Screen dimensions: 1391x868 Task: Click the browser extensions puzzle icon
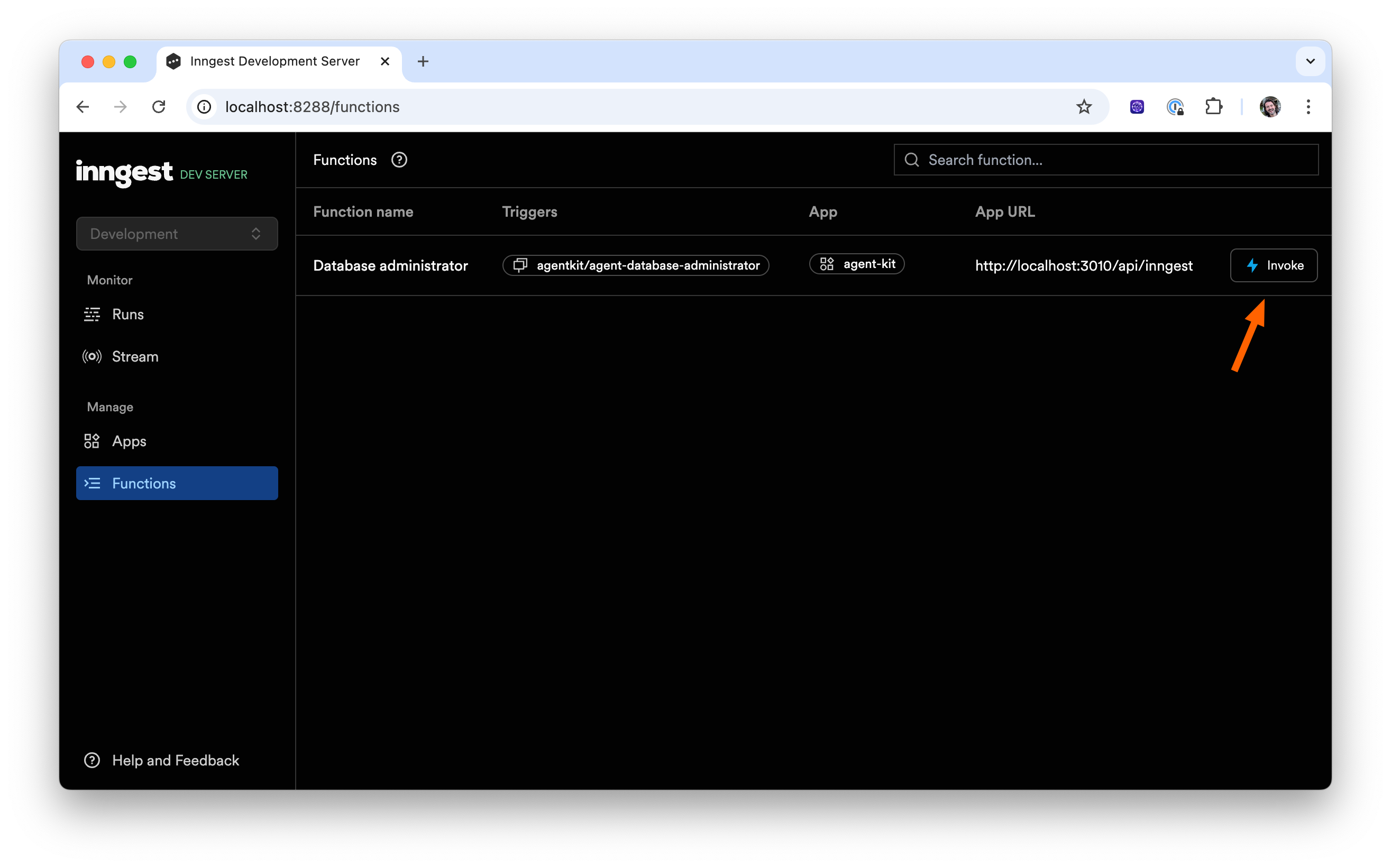click(x=1213, y=107)
